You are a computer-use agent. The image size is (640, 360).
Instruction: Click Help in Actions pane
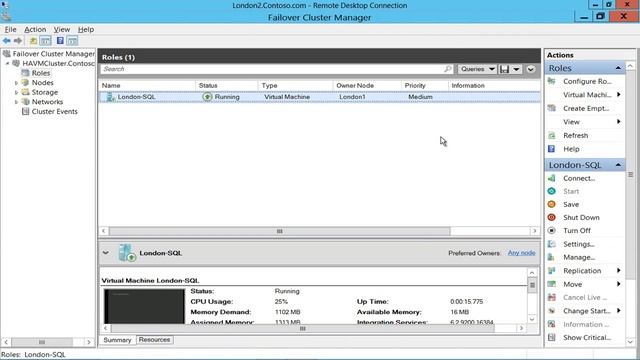(571, 149)
